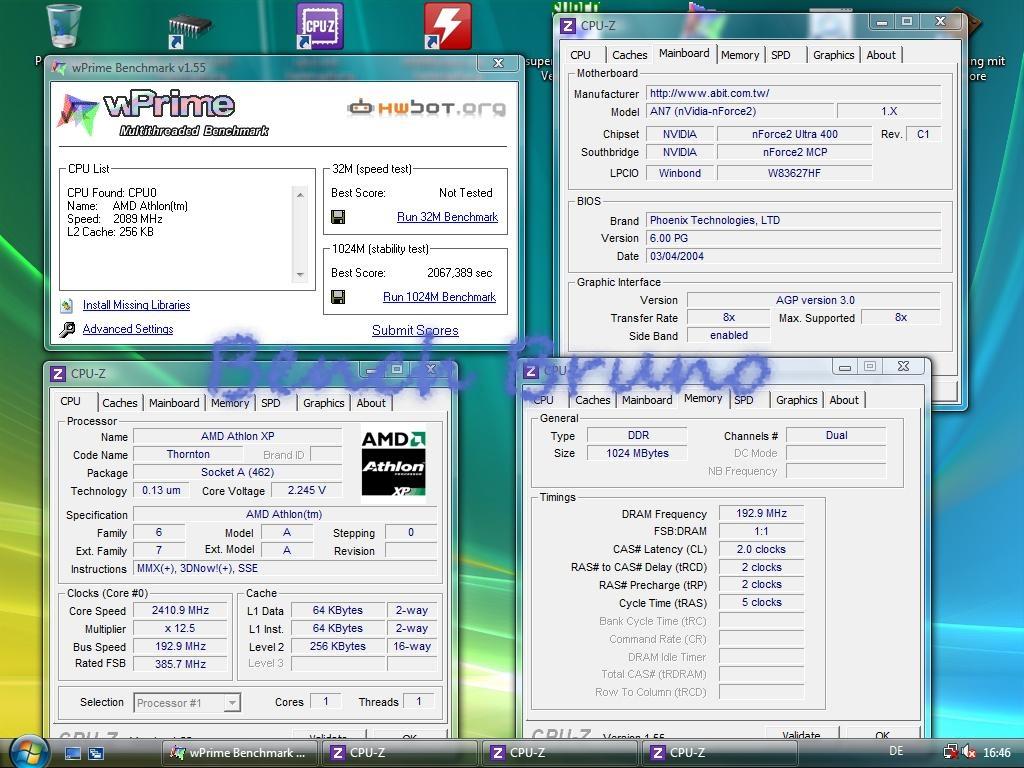The width and height of the screenshot is (1024, 768).
Task: Click the floppy save icon for 32M score
Action: click(x=338, y=217)
